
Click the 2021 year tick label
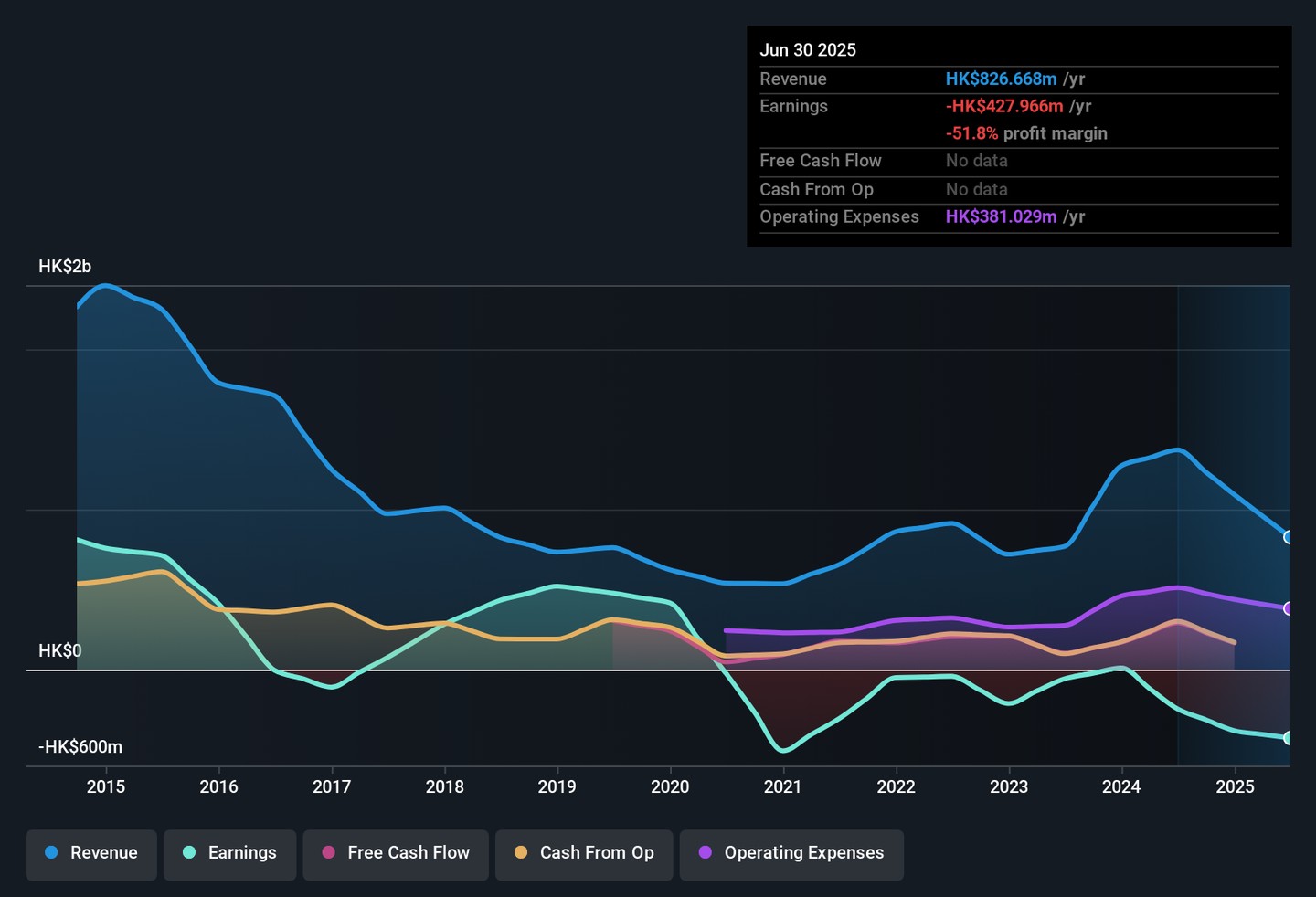782,787
